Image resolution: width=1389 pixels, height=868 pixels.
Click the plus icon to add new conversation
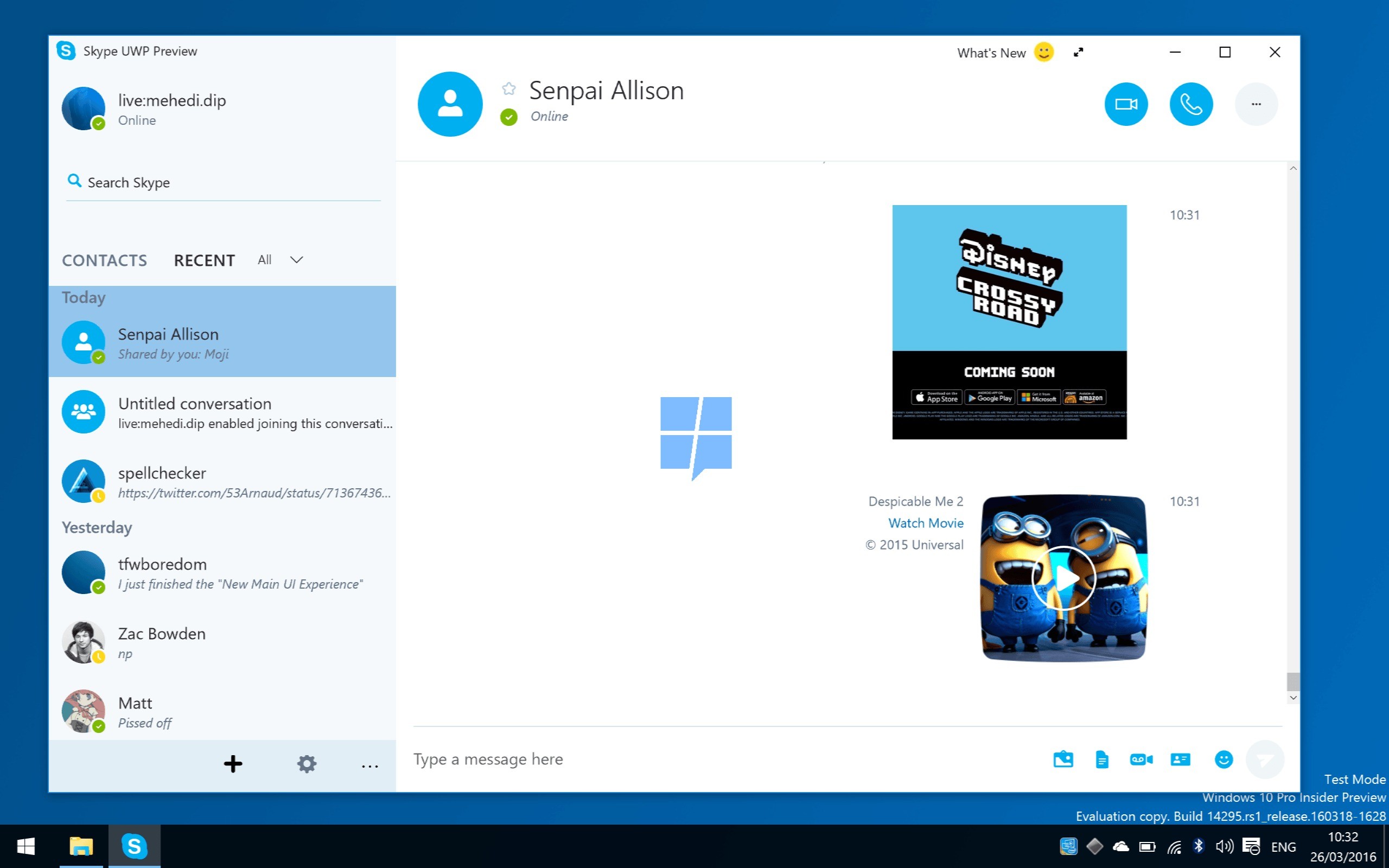point(233,763)
